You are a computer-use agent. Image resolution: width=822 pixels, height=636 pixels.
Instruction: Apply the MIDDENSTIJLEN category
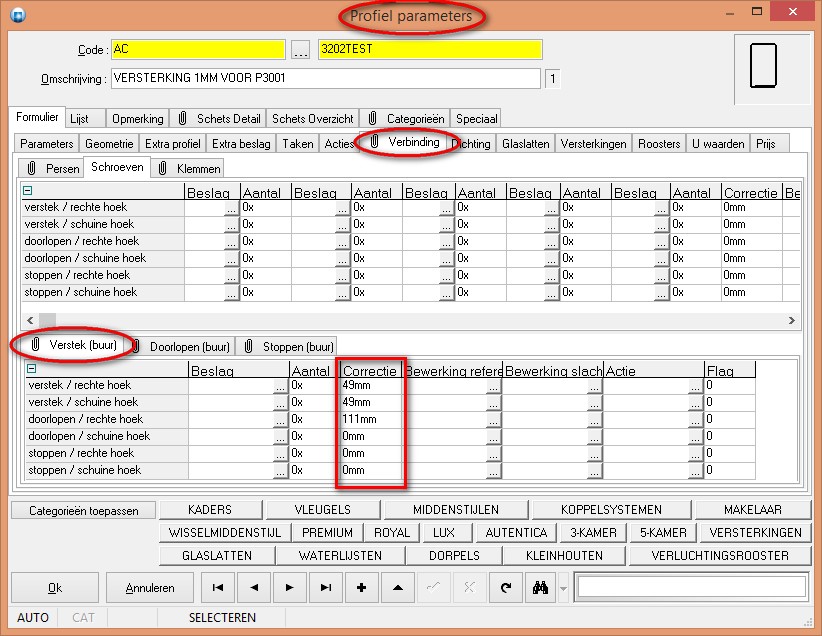(456, 510)
